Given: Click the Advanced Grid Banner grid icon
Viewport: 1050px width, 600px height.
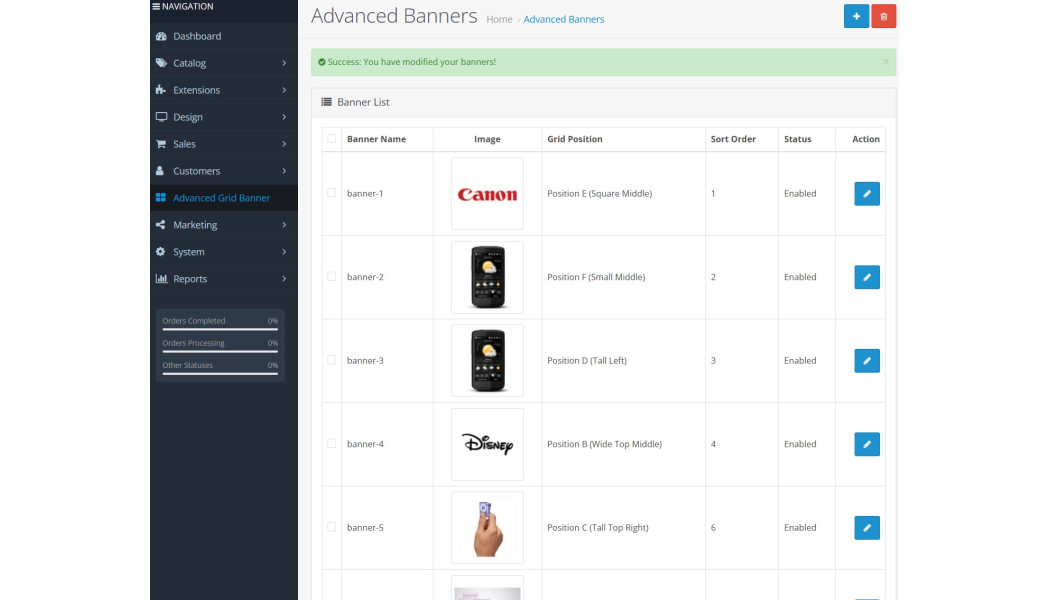Looking at the screenshot, I should 161,198.
